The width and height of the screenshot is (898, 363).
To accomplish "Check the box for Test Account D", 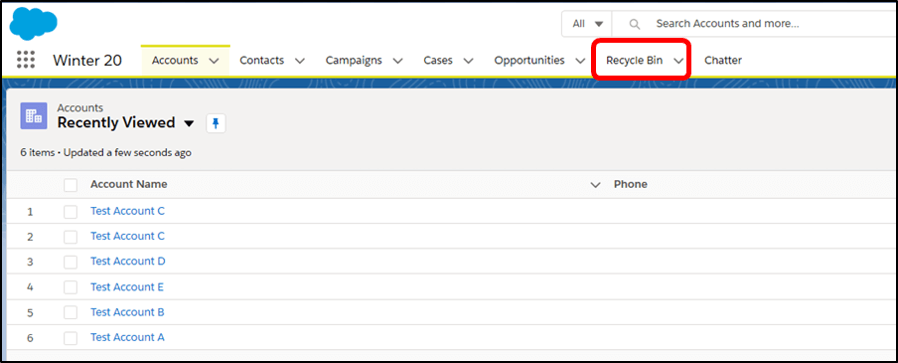I will 70,262.
